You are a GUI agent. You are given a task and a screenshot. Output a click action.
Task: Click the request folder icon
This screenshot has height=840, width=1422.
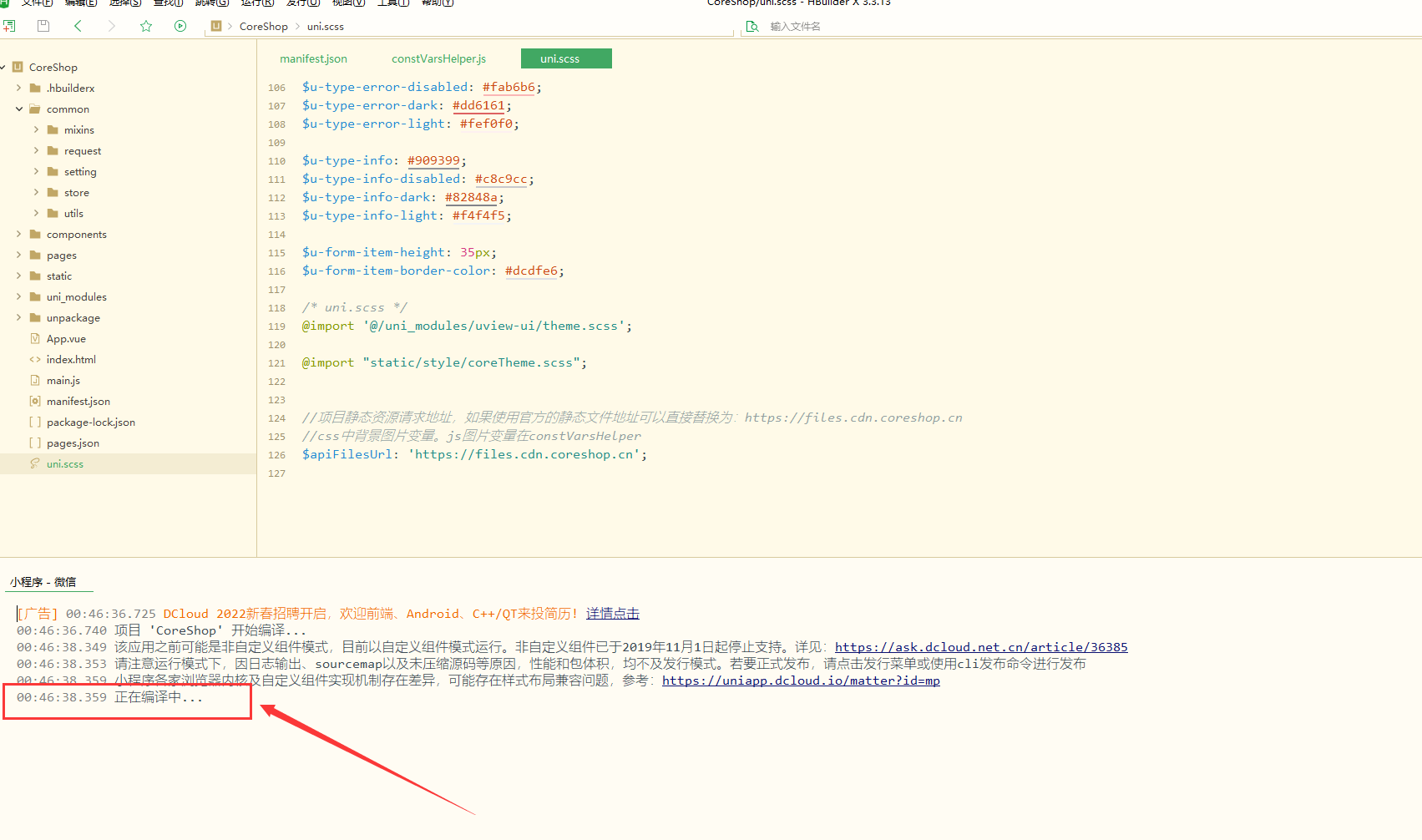(53, 150)
